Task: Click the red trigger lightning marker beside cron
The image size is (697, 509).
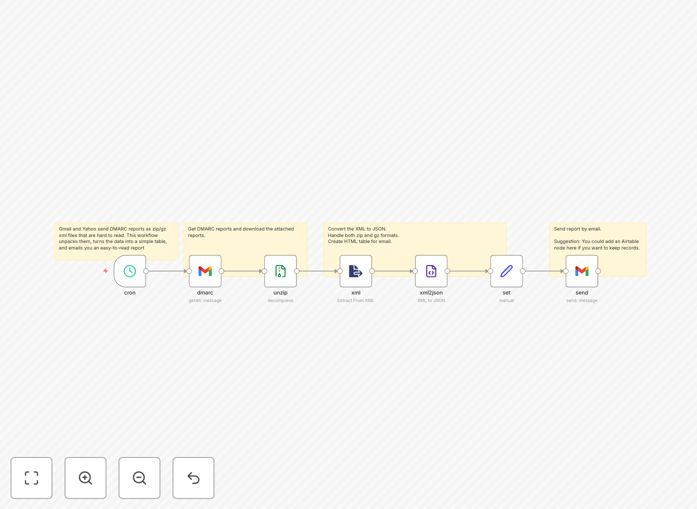Action: [106, 271]
